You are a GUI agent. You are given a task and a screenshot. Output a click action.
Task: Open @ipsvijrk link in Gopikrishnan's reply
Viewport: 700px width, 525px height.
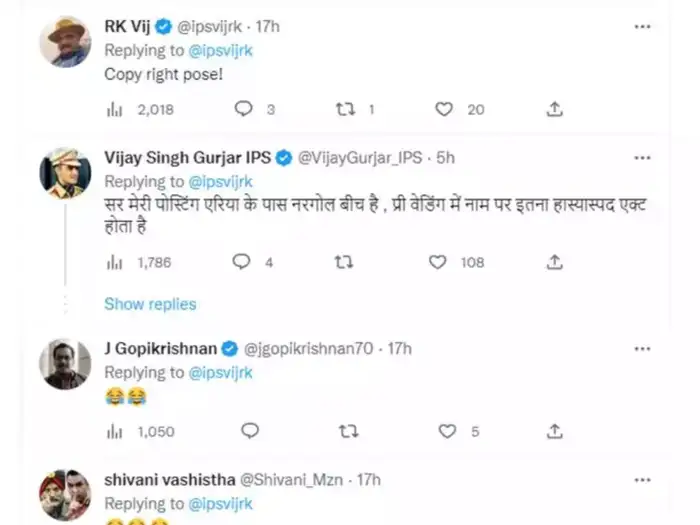pyautogui.click(x=219, y=373)
